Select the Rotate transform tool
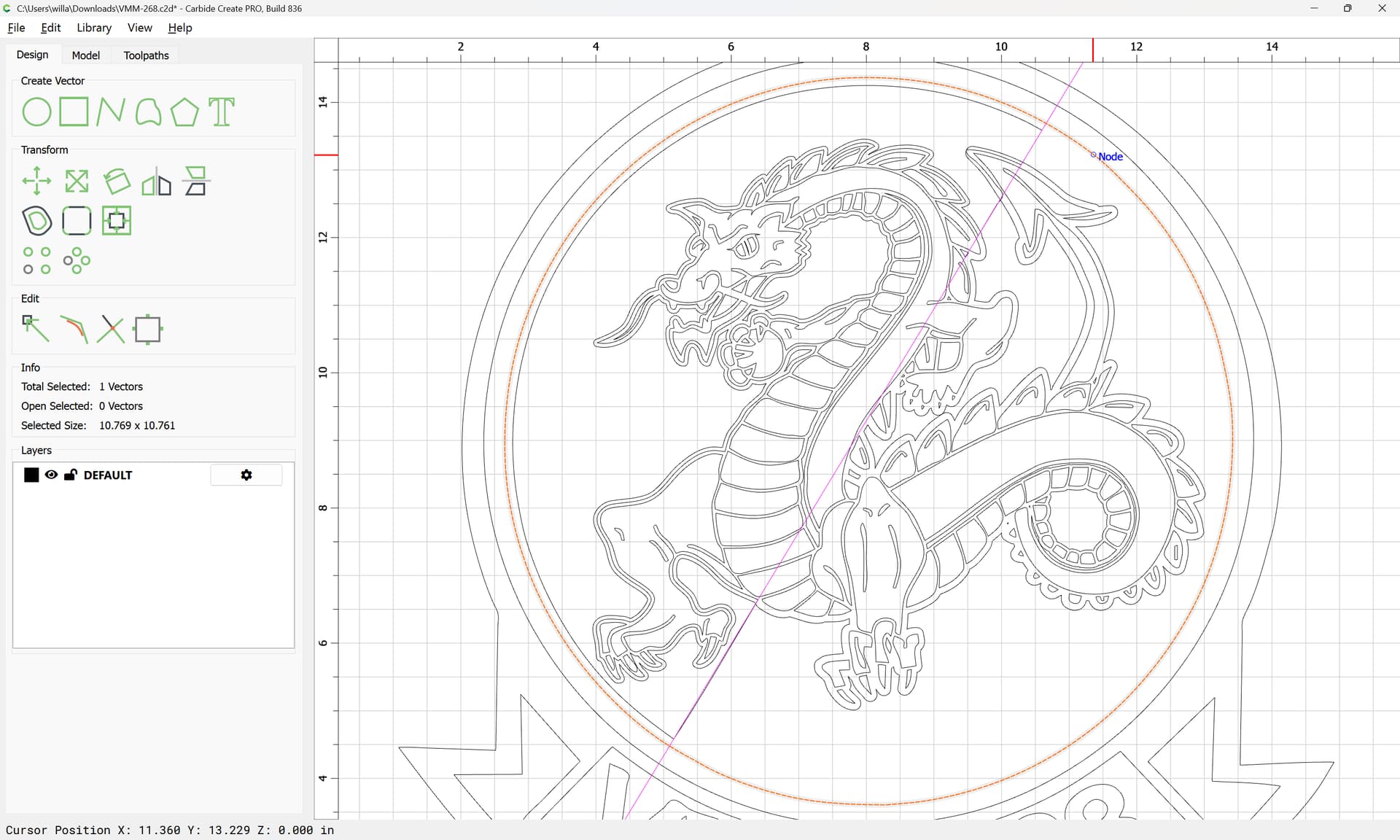Screen dimensions: 1400x840 [x=117, y=182]
